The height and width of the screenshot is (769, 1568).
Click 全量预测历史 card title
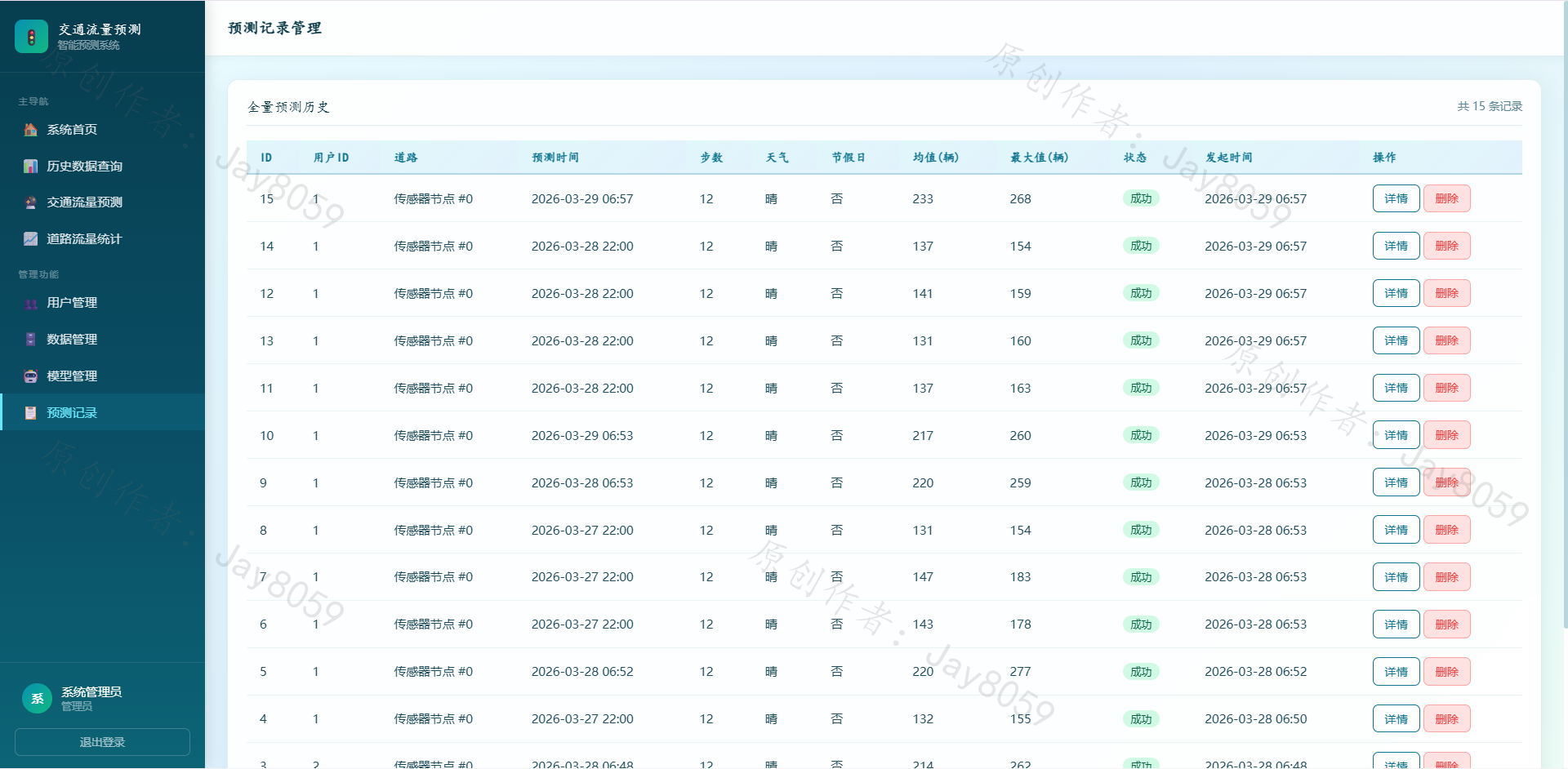(288, 107)
